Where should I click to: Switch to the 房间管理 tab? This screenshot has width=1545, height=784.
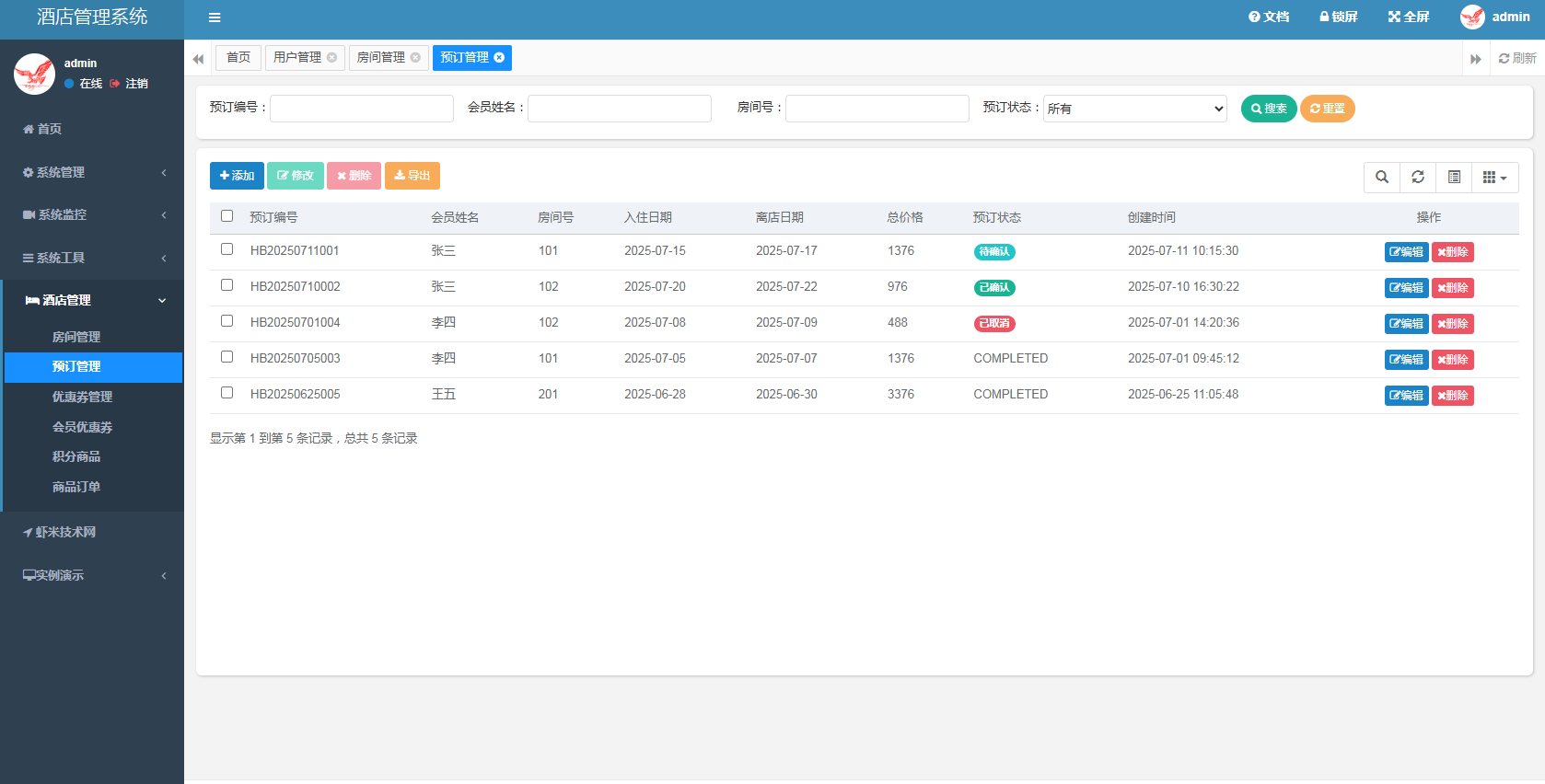(x=381, y=58)
